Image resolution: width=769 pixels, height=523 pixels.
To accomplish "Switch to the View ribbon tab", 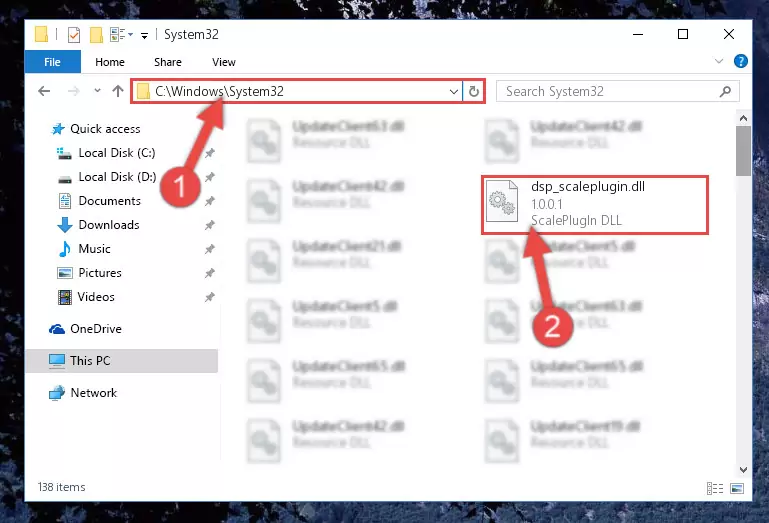I will [x=224, y=62].
